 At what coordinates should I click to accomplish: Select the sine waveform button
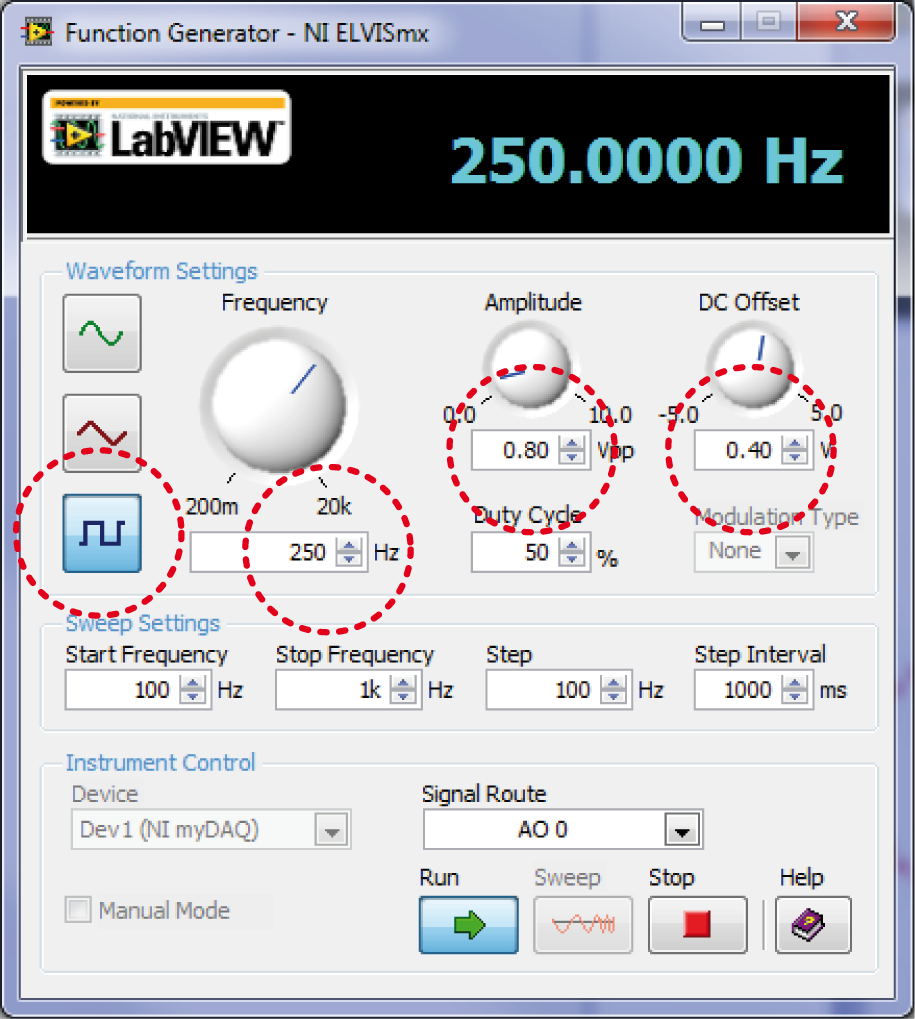[x=102, y=333]
